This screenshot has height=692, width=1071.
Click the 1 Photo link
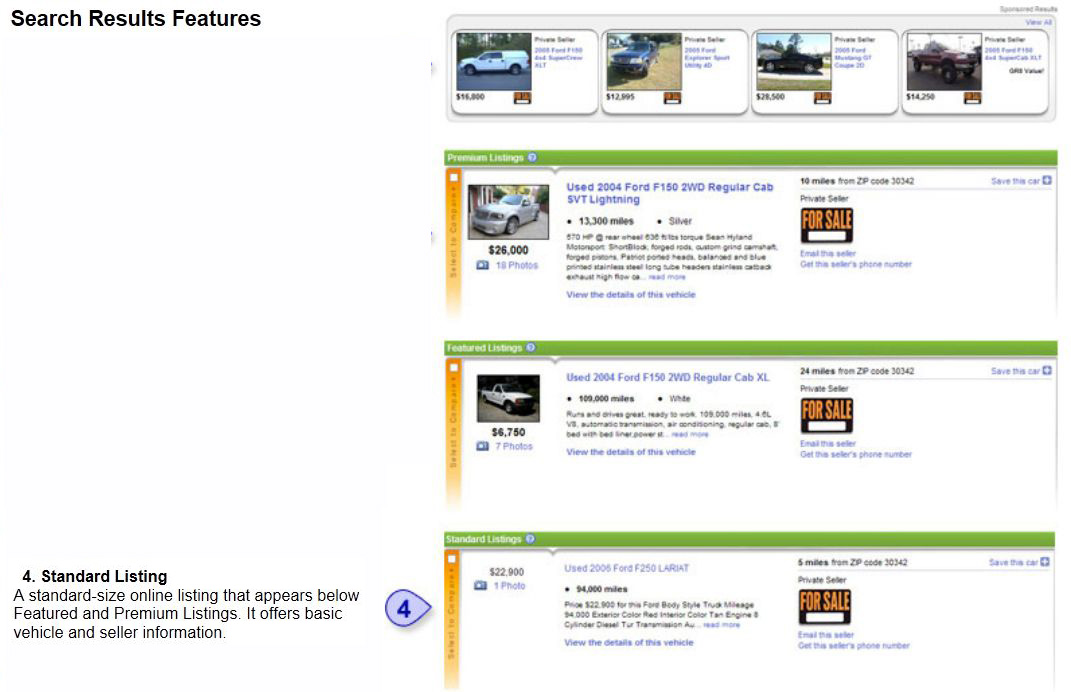pos(510,585)
